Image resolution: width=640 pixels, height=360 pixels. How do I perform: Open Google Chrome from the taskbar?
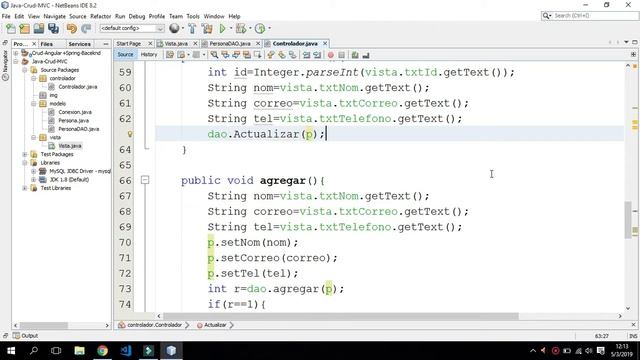[102, 350]
